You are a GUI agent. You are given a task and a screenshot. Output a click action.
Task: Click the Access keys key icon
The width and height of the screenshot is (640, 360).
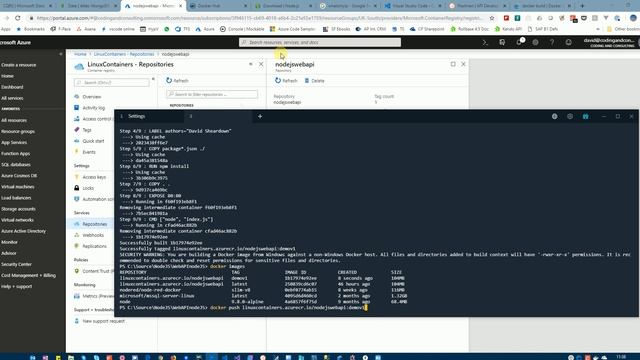77,177
